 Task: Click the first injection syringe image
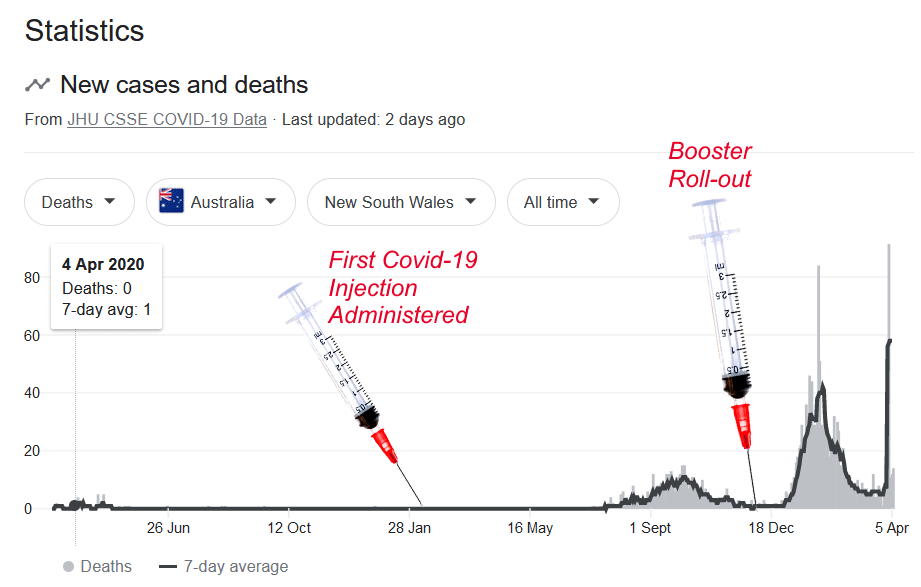[x=351, y=394]
